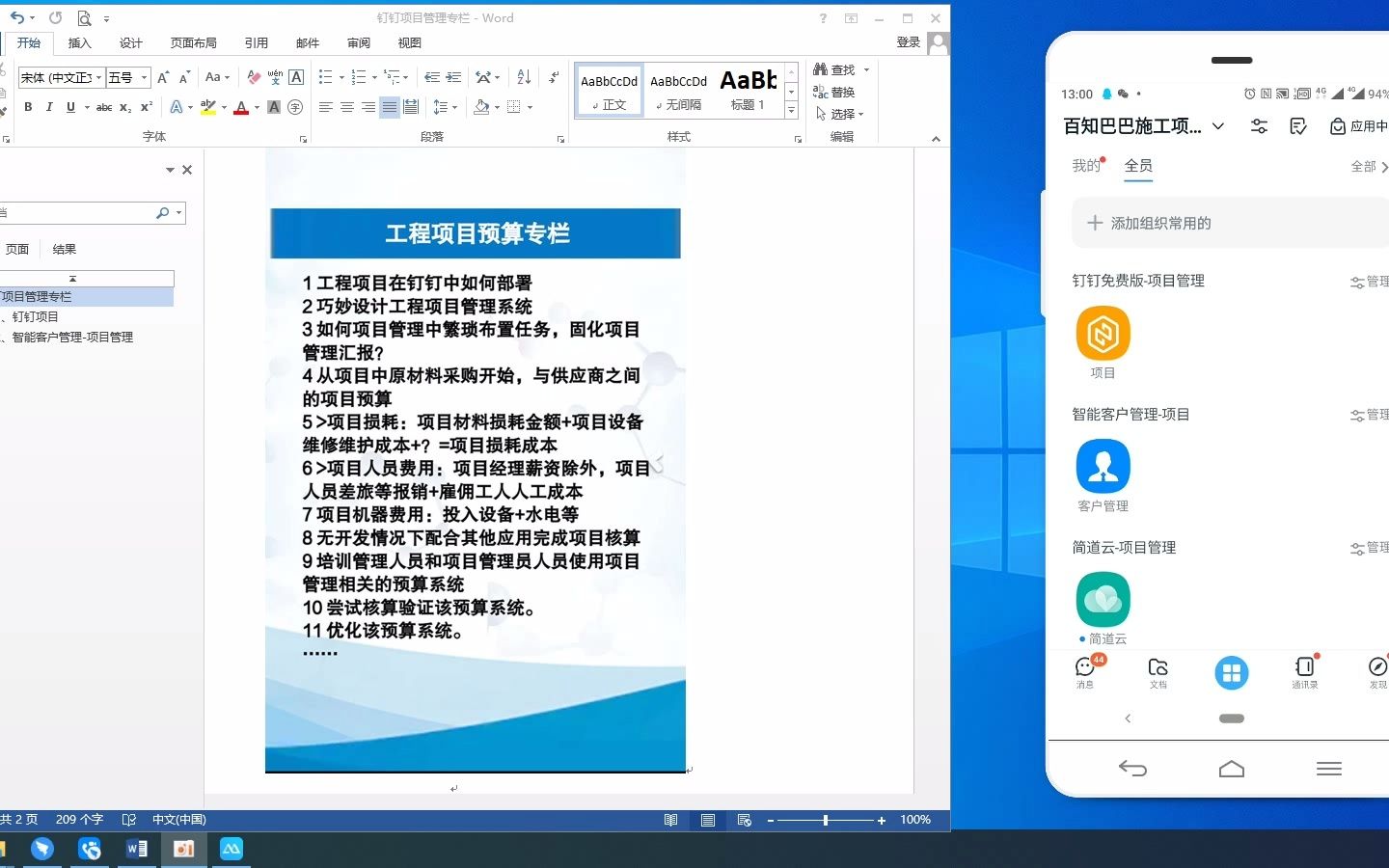Select the 无间隔 style
This screenshot has height=868, width=1389.
678,90
